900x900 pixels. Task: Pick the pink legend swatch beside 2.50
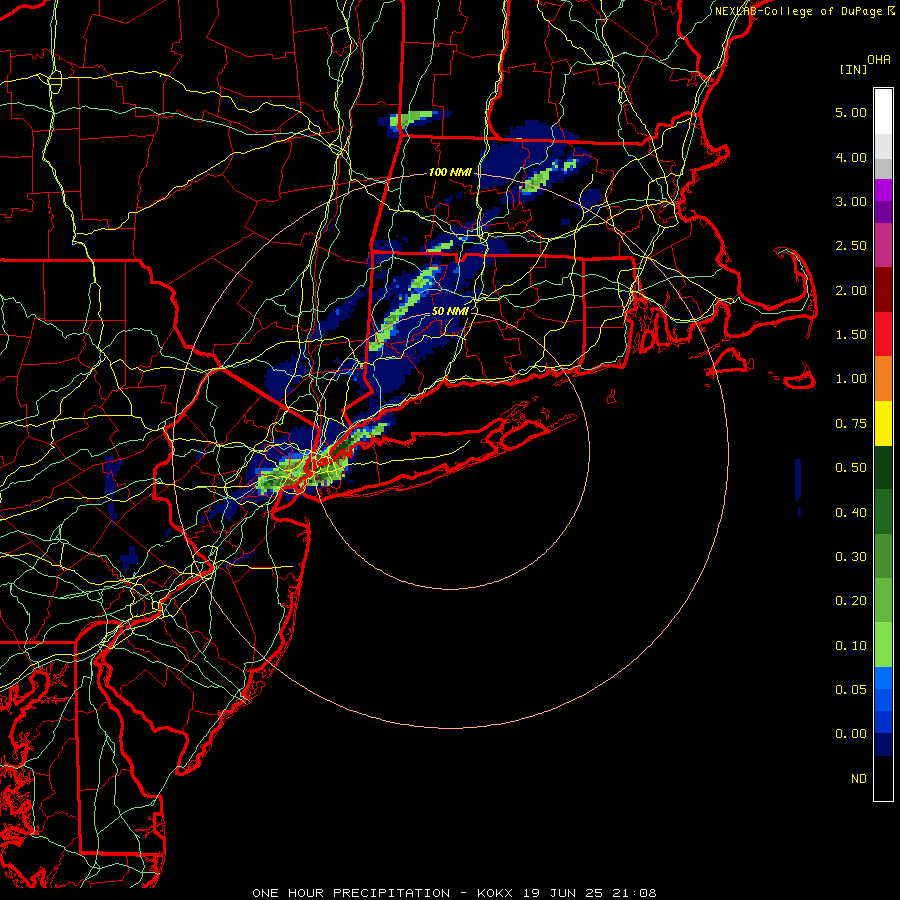coord(883,246)
